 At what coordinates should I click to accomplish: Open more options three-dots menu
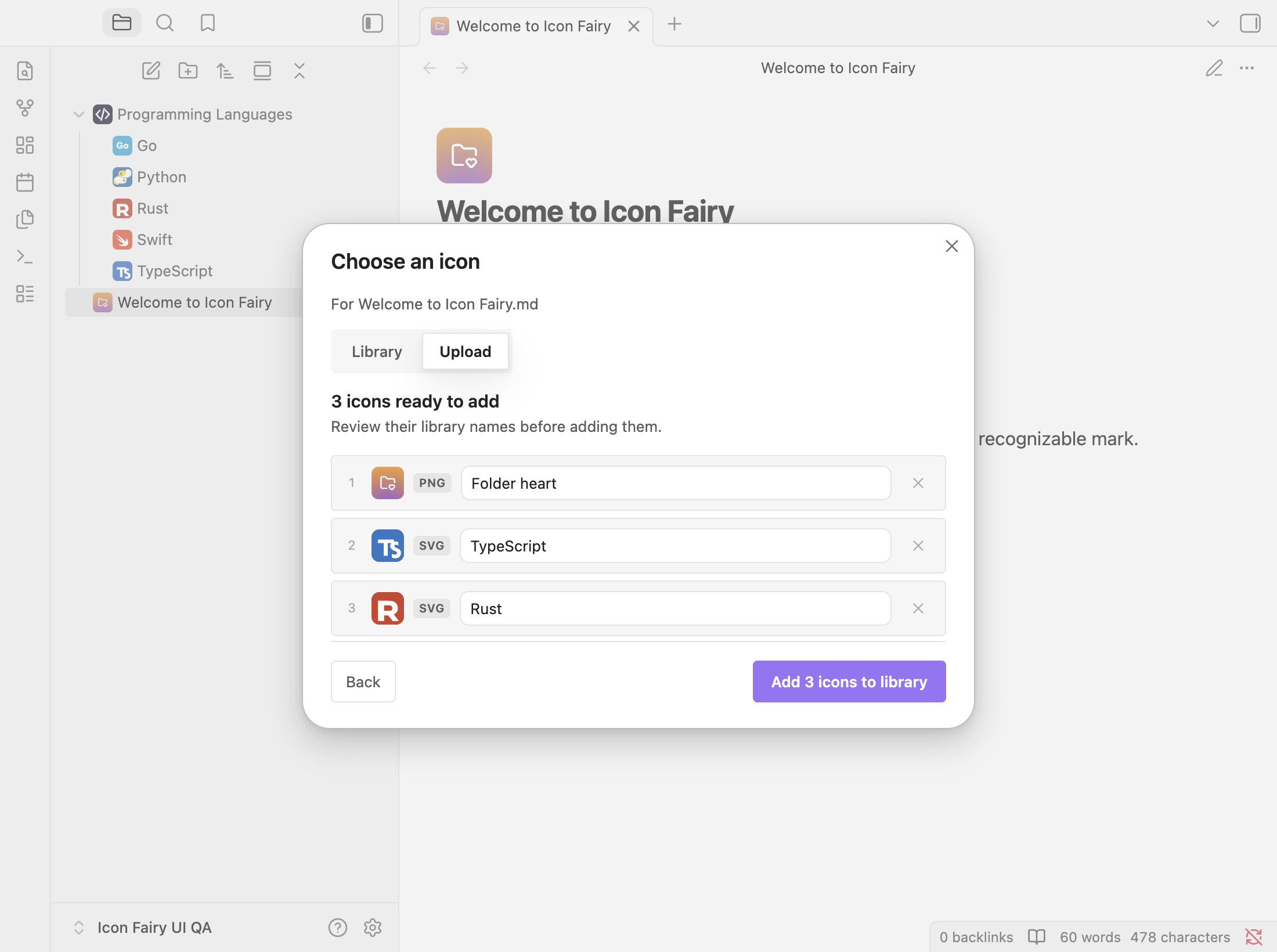[x=1247, y=68]
